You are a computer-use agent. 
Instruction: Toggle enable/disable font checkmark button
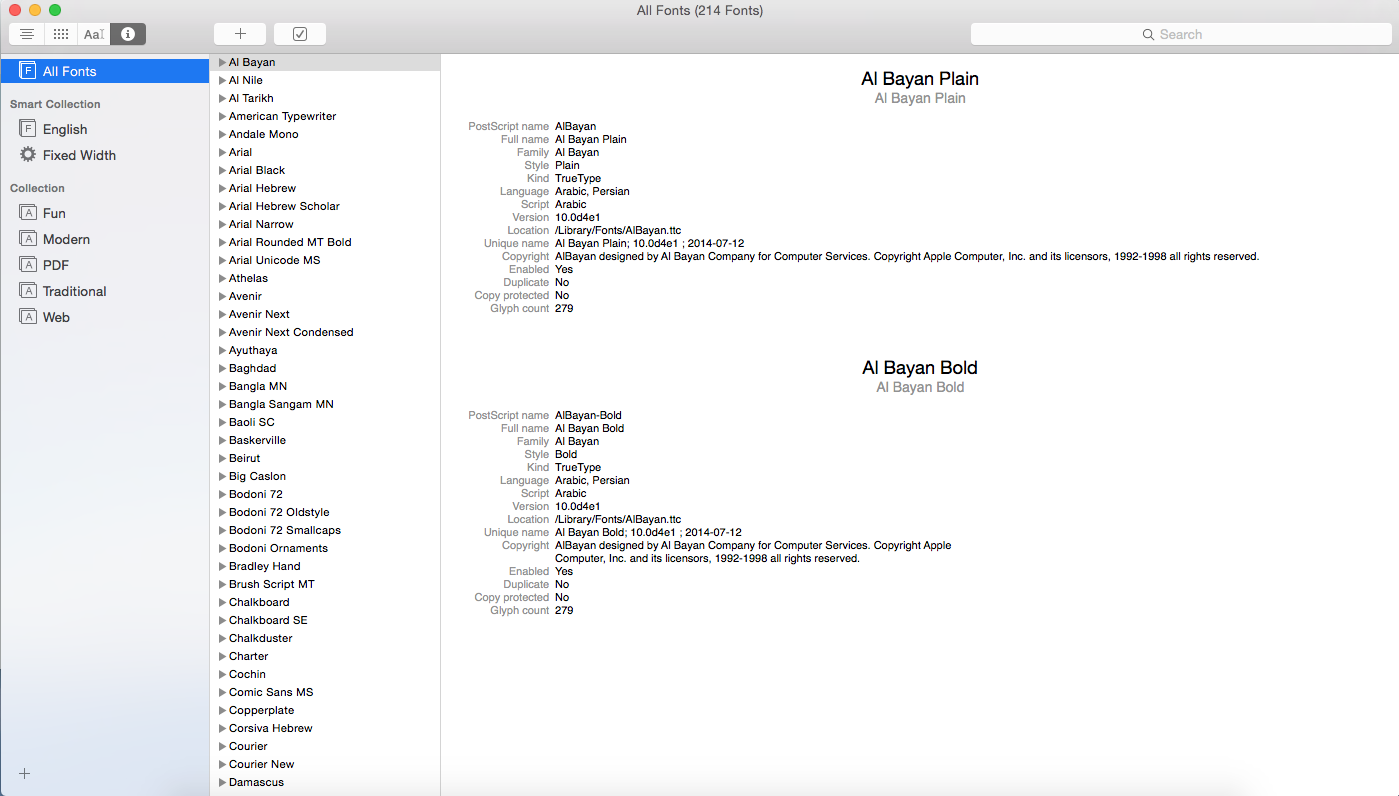point(300,34)
